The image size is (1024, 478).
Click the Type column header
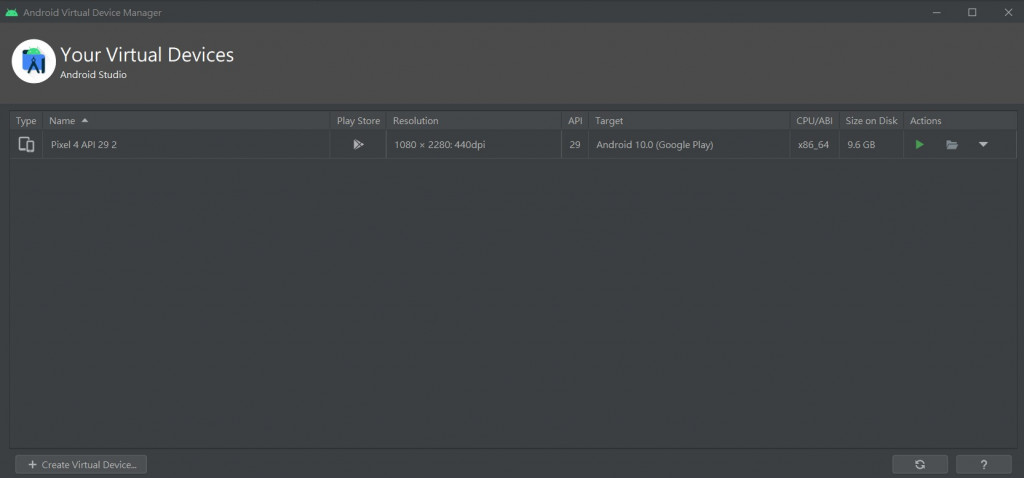[26, 121]
